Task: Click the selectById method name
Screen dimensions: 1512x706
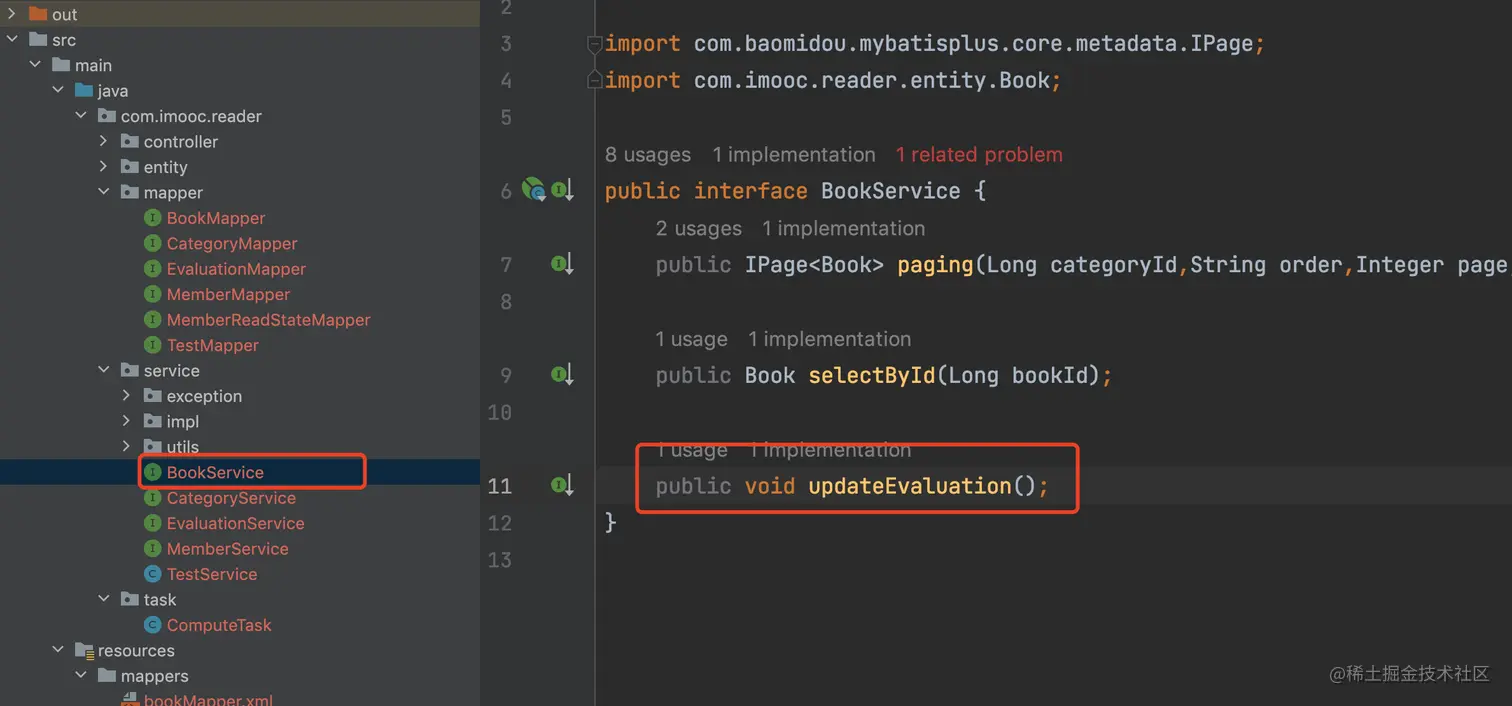Action: (x=871, y=376)
